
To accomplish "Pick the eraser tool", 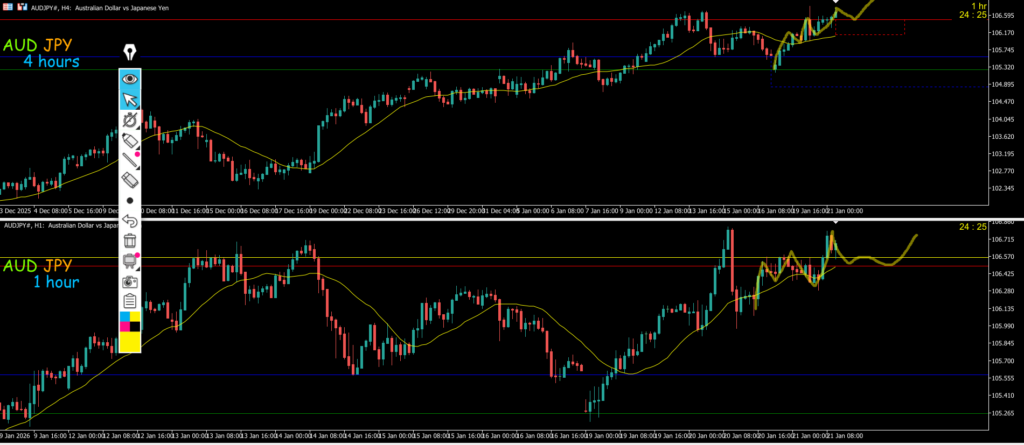I will pos(129,180).
